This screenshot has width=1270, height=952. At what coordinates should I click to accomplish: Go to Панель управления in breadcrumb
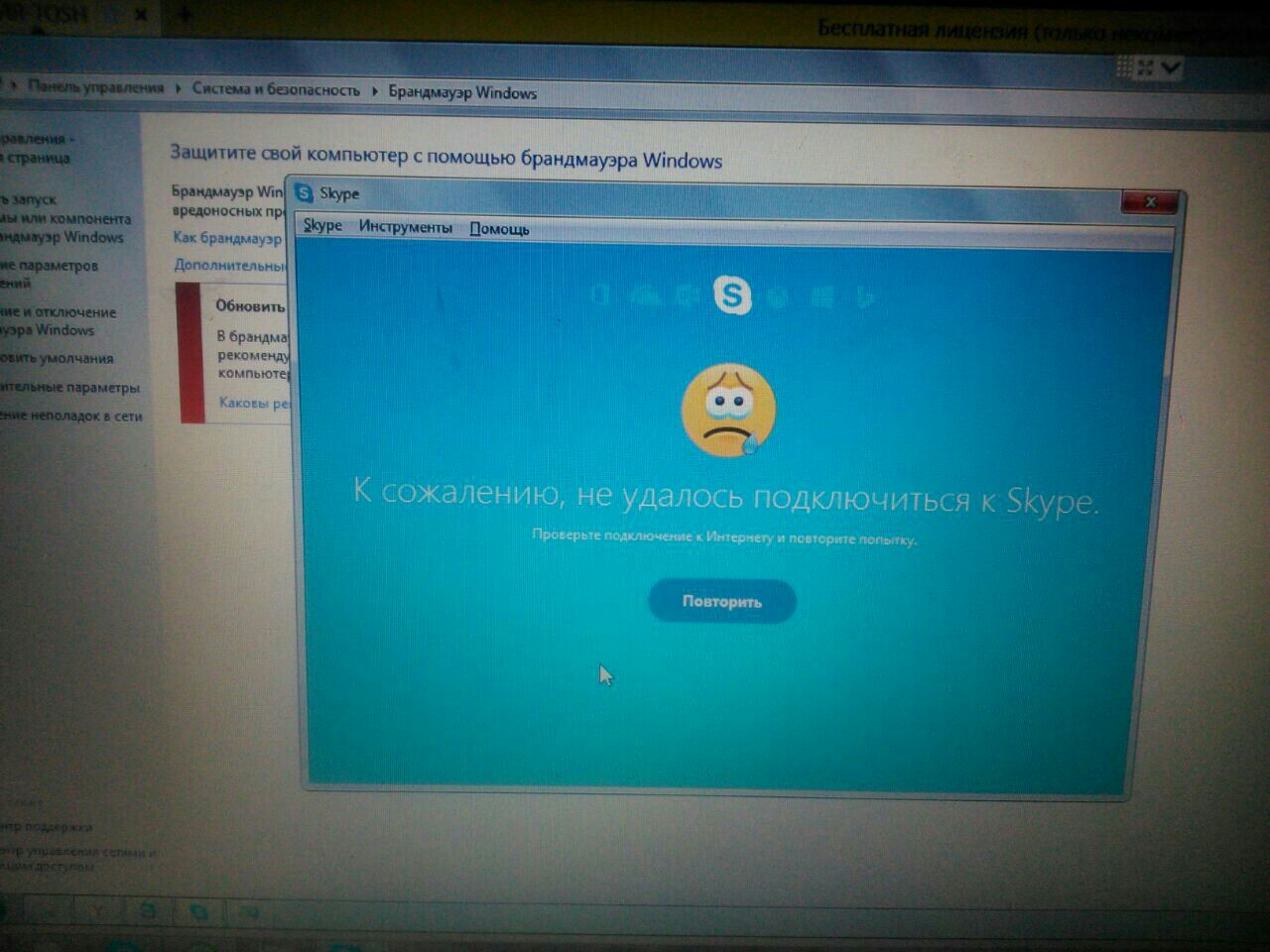click(95, 87)
